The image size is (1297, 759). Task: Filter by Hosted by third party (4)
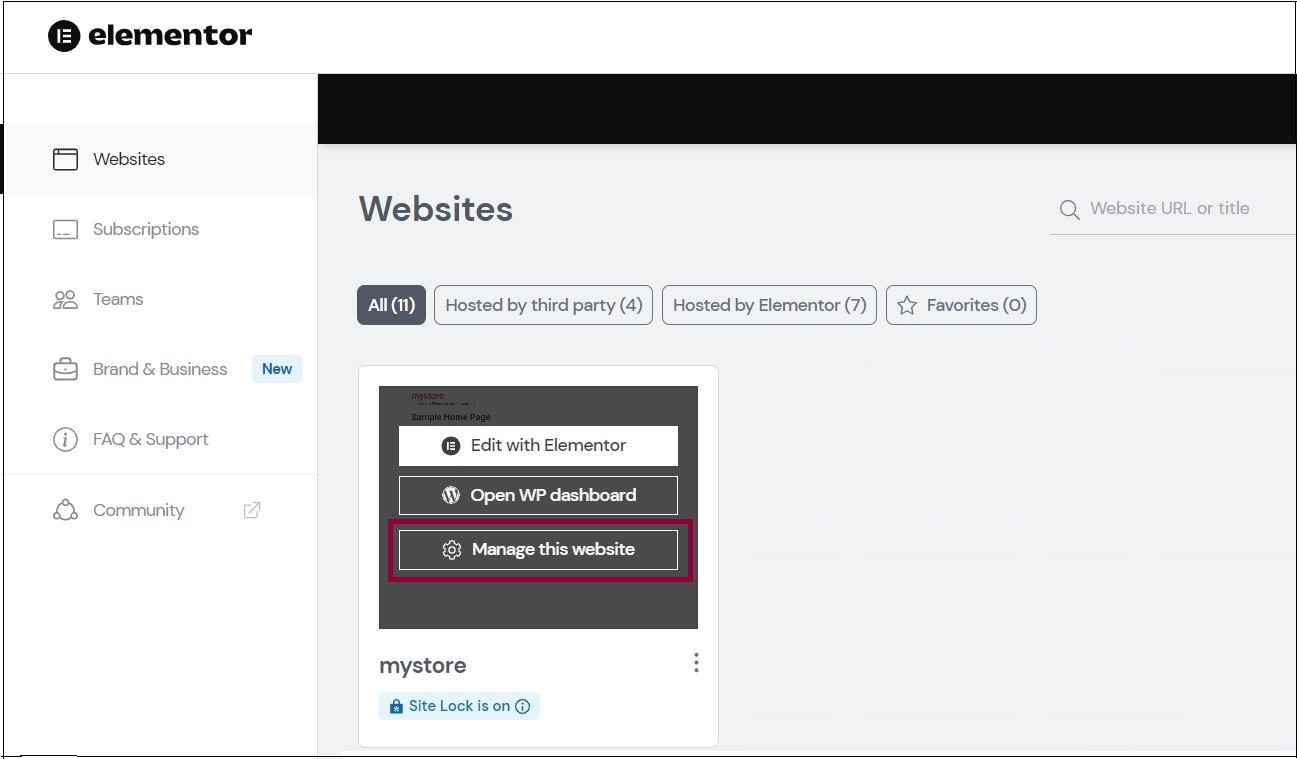[x=544, y=305]
